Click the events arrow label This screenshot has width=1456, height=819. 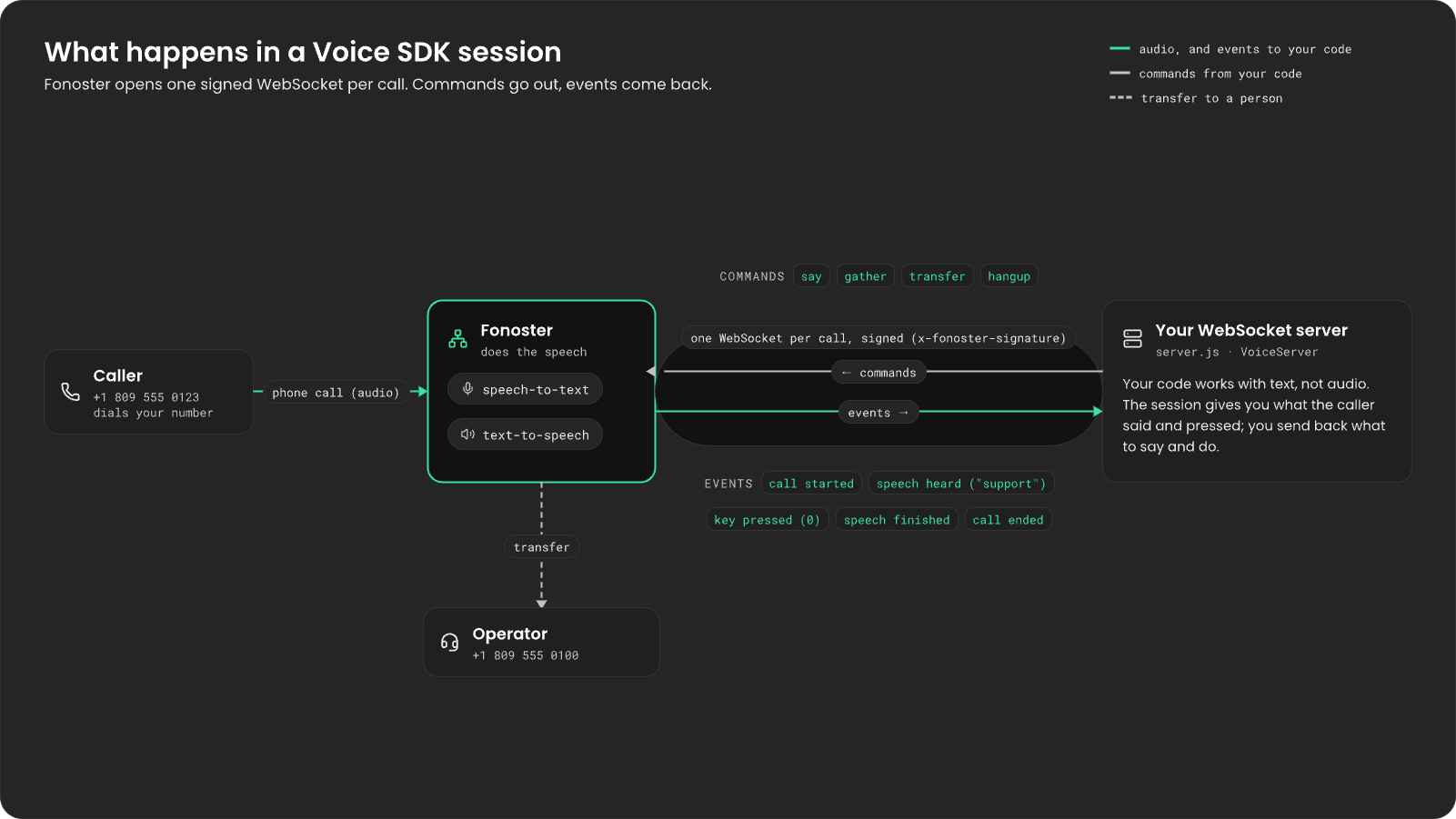pos(879,413)
